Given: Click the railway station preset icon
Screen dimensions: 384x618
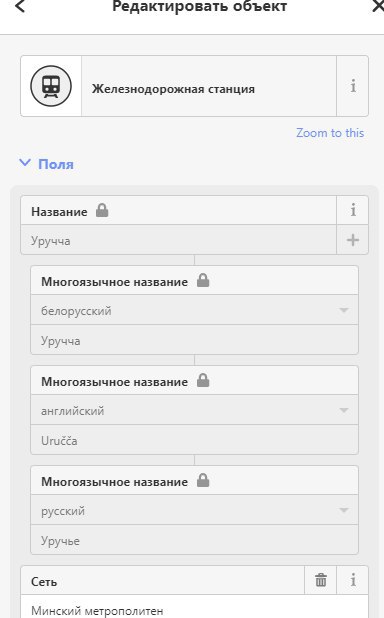Looking at the screenshot, I should pos(51,86).
